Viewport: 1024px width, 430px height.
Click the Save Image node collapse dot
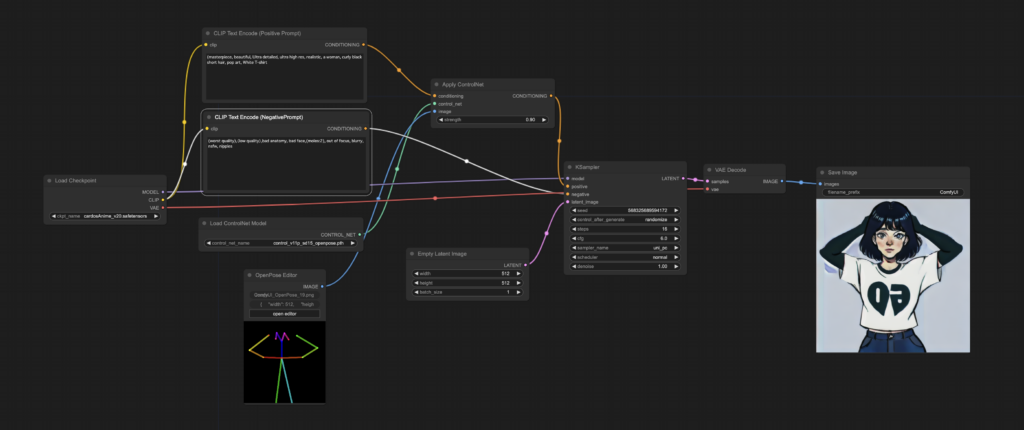pyautogui.click(x=822, y=173)
